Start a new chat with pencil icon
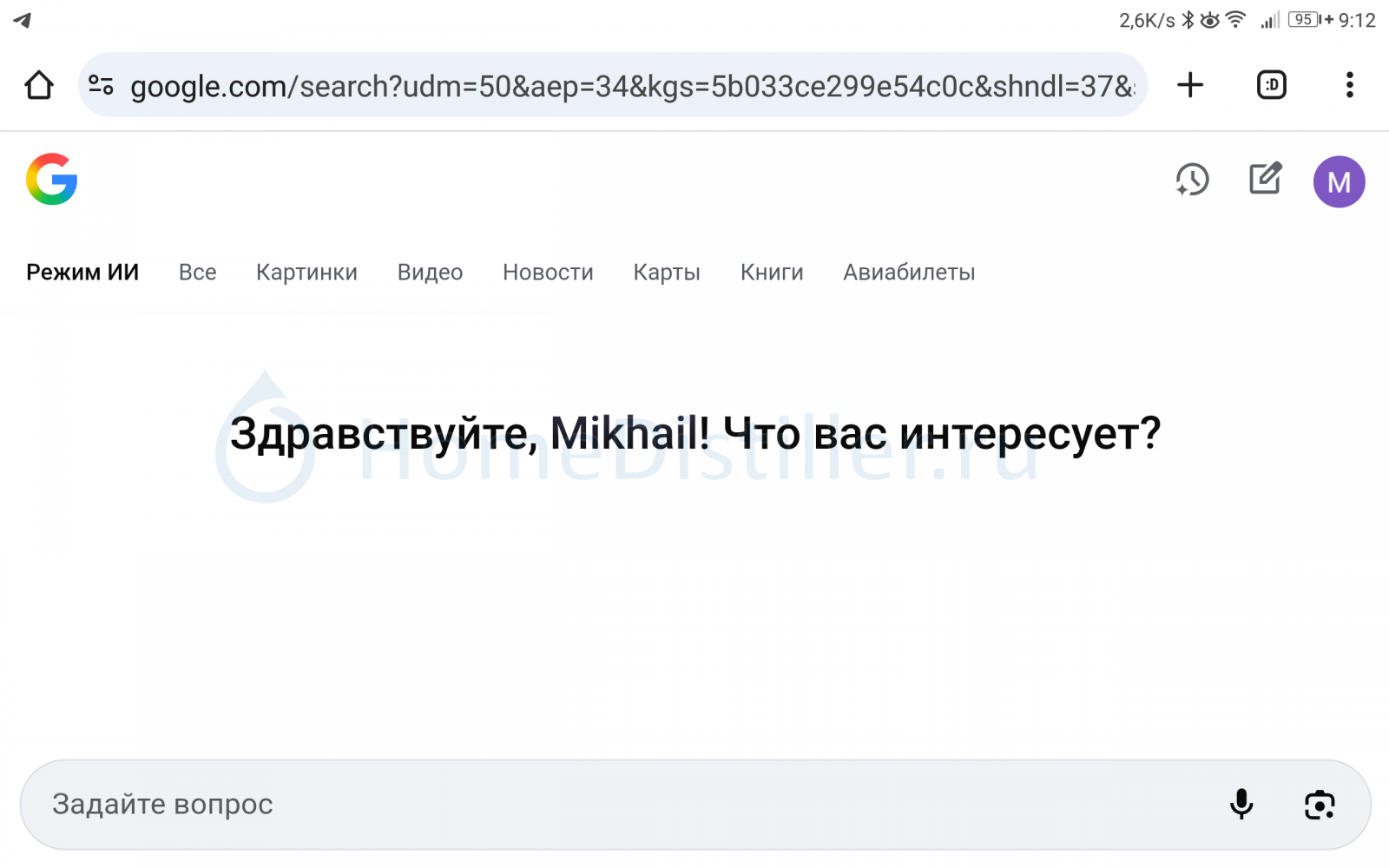Screen dimensions: 1389x868 1265,179
